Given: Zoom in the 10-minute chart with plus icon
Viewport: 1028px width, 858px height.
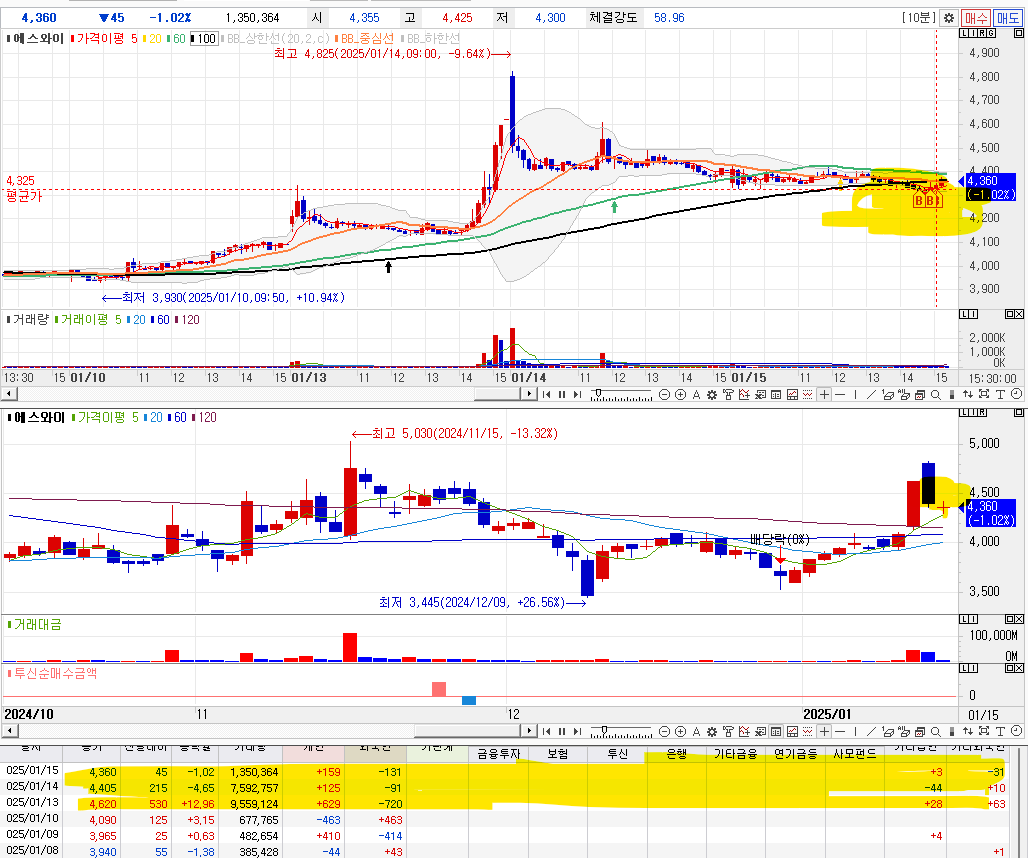Looking at the screenshot, I should coord(681,394).
